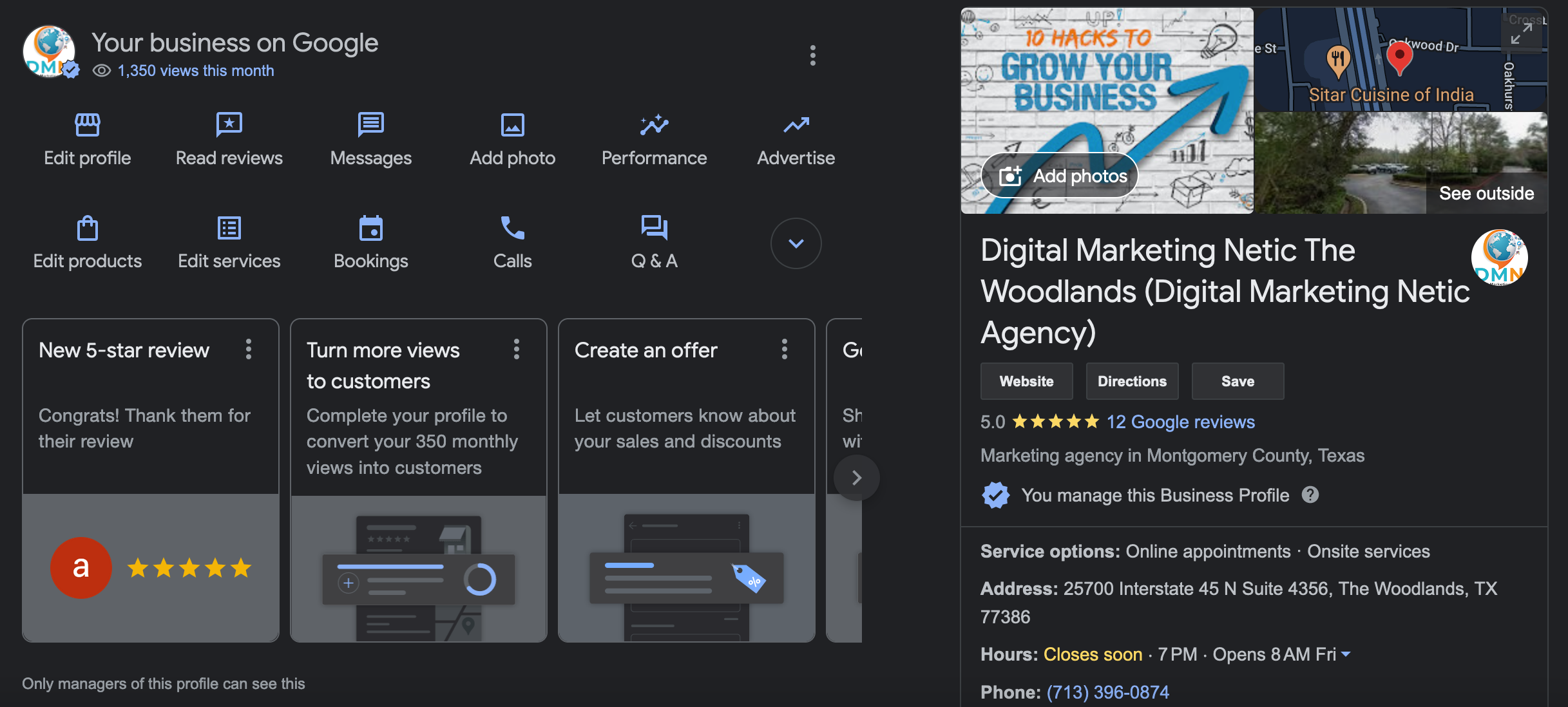
Task: Expand more actions with chevron down button
Action: pyautogui.click(x=796, y=243)
